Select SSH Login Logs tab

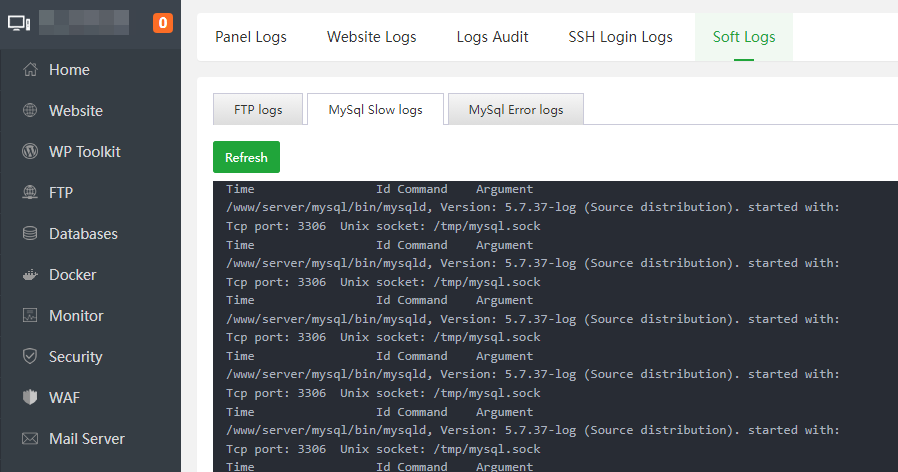[620, 37]
